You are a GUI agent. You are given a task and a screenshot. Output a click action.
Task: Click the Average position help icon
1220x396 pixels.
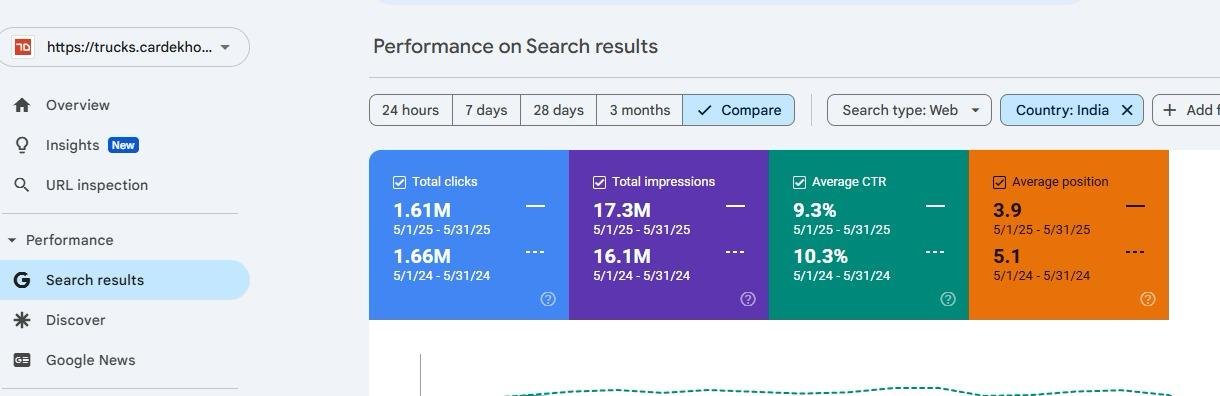coord(1148,299)
